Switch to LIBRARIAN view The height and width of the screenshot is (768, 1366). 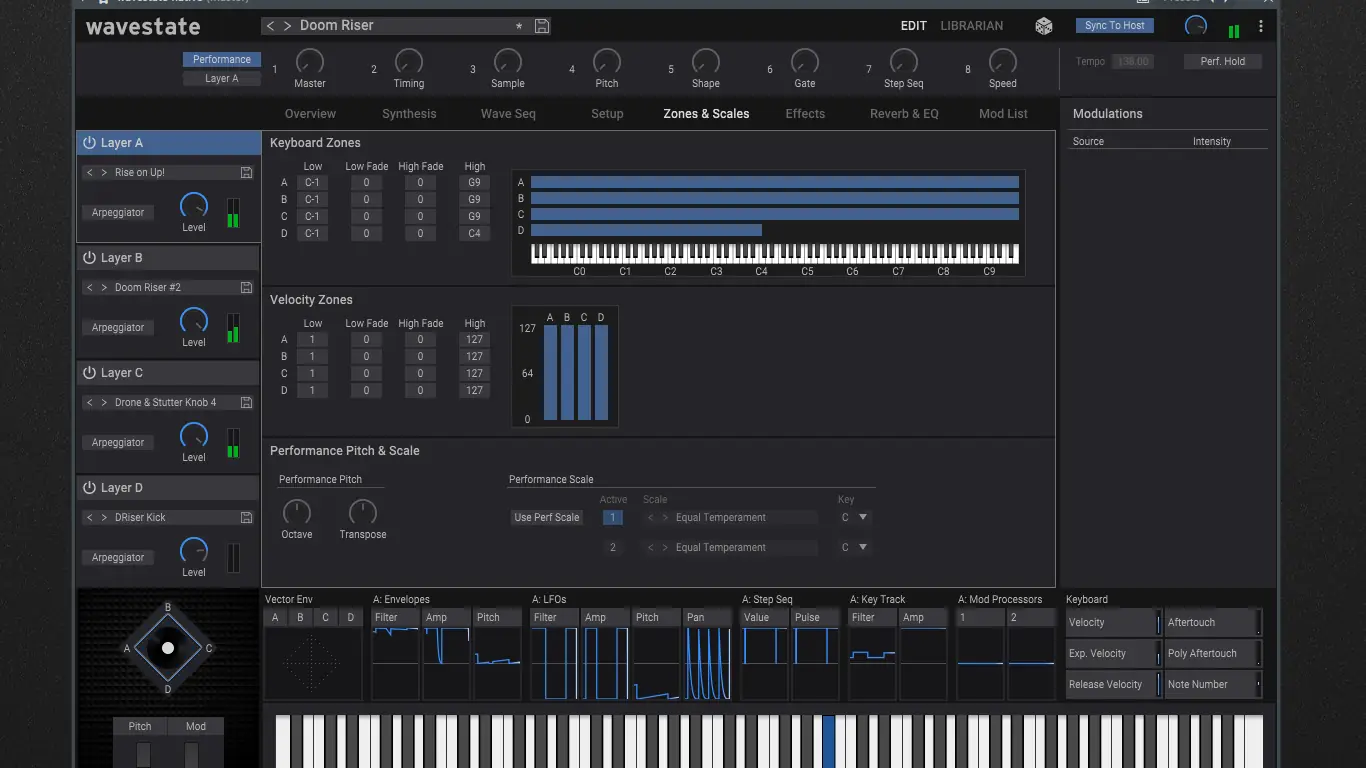pos(971,26)
